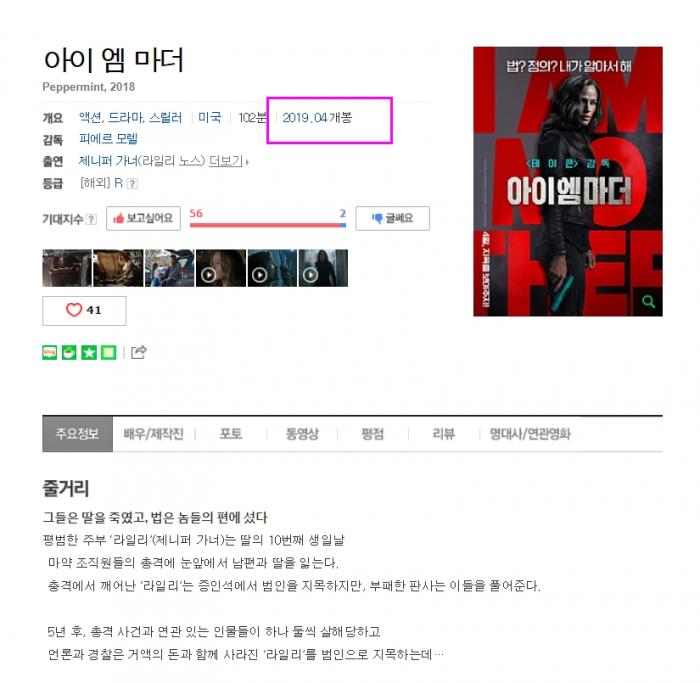
Task: Click help icon next to 기대지수
Action: pyautogui.click(x=91, y=219)
